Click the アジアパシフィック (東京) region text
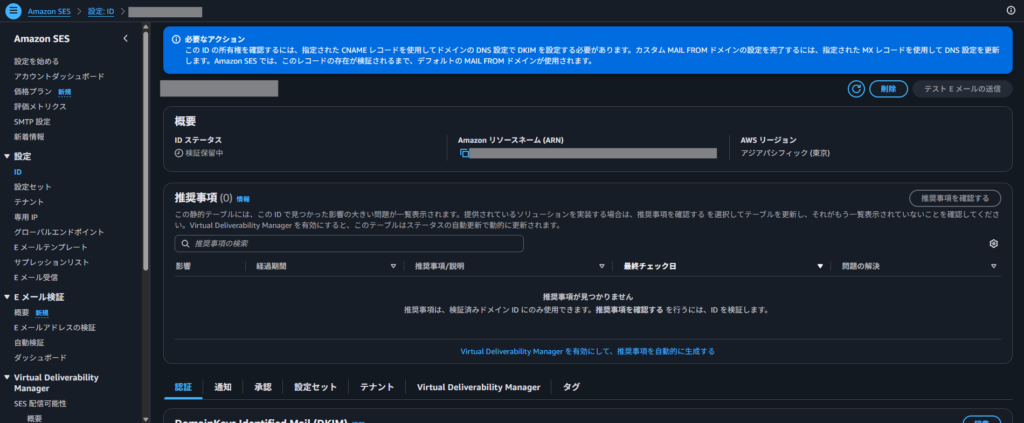Screen dimensions: 1024x423 click(785, 153)
